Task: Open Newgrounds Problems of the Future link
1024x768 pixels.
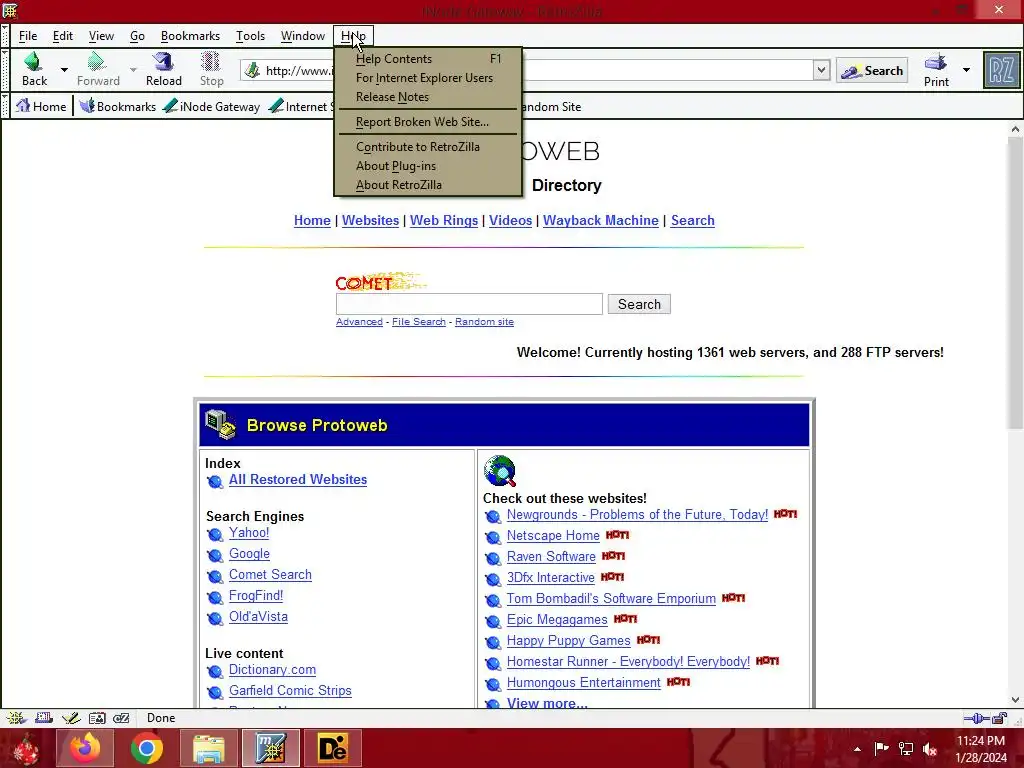Action: point(637,515)
